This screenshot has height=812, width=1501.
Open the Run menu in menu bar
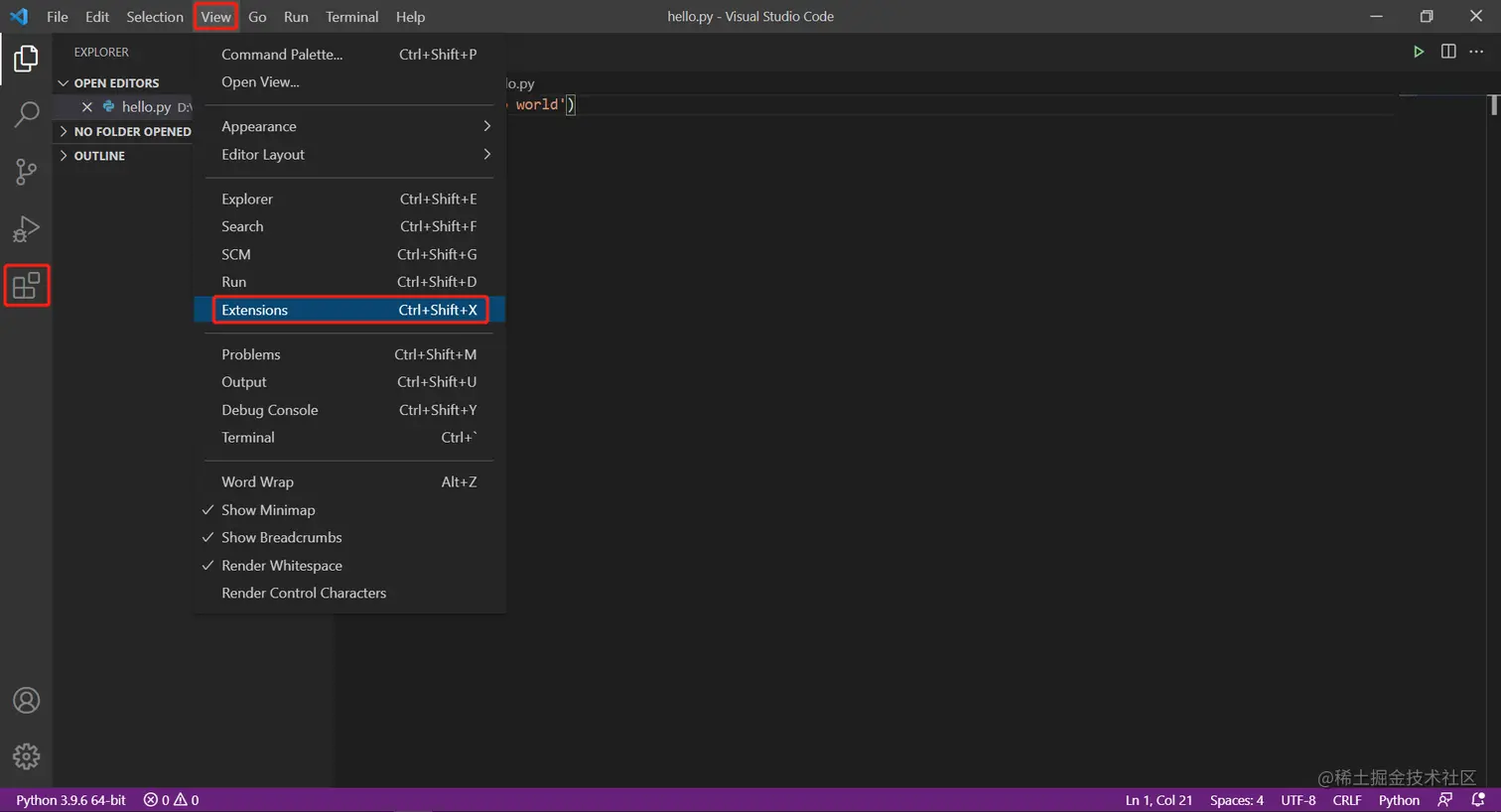296,17
